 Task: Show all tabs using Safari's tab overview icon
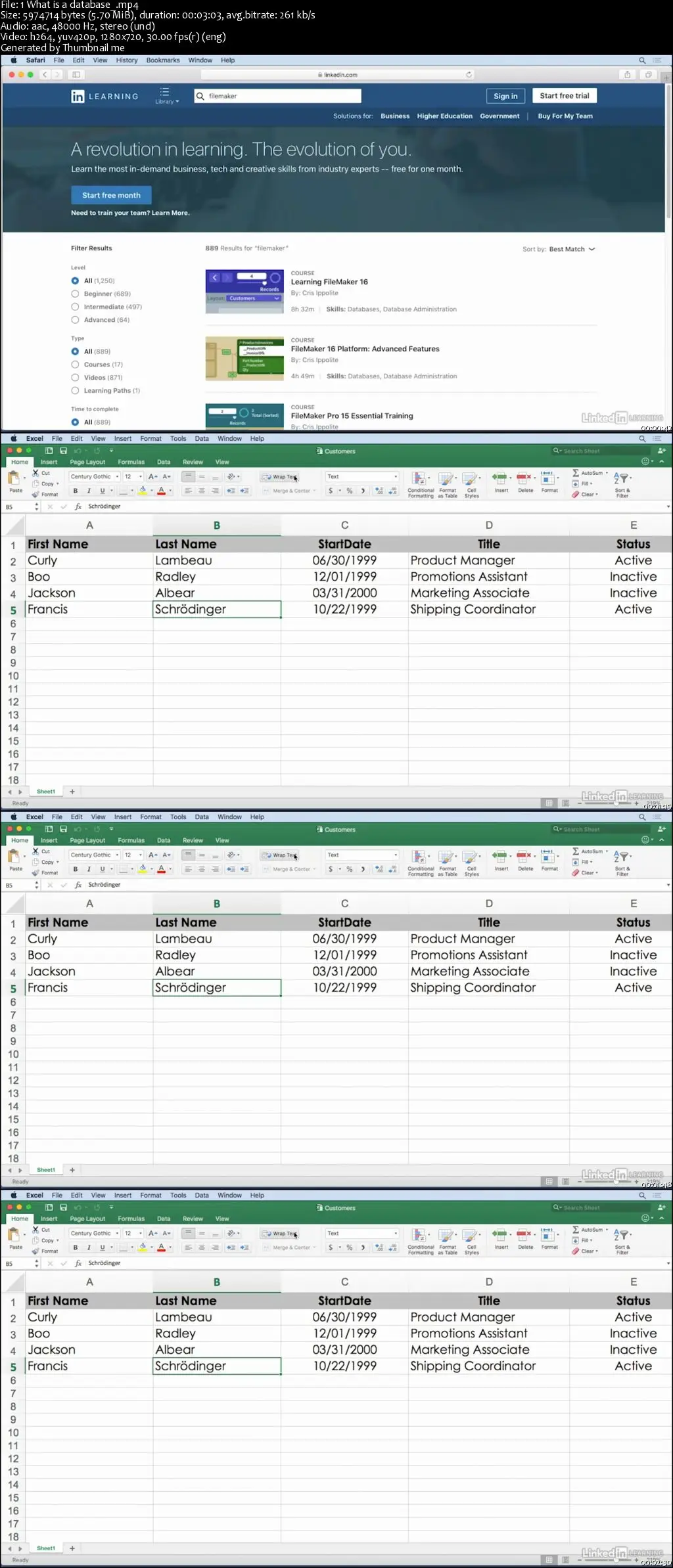[x=648, y=75]
